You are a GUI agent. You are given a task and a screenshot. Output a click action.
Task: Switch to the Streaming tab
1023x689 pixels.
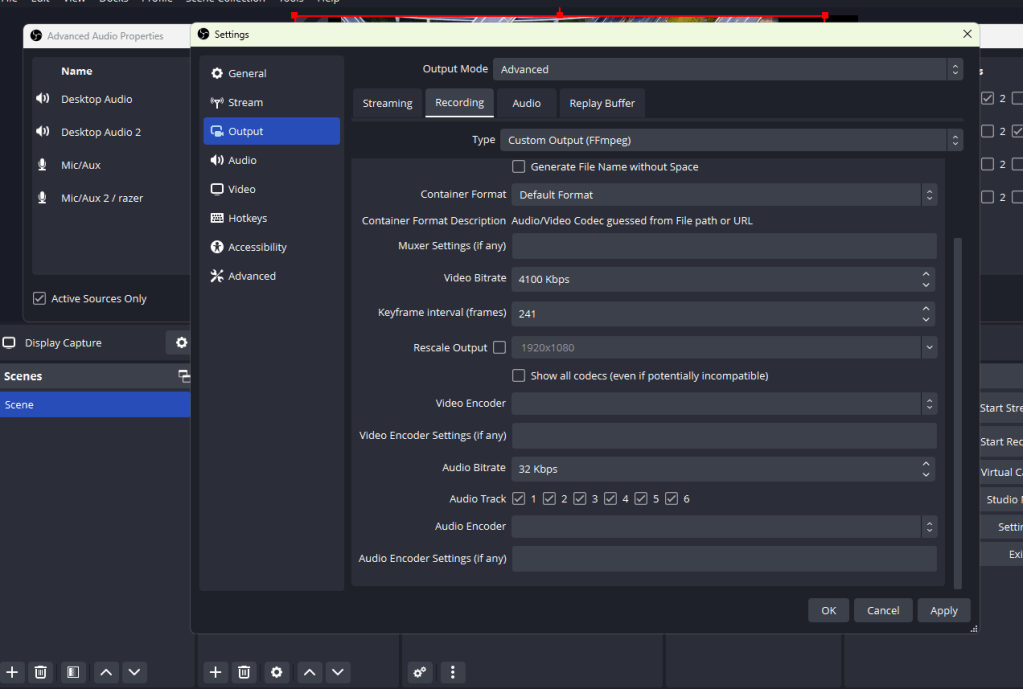(388, 103)
